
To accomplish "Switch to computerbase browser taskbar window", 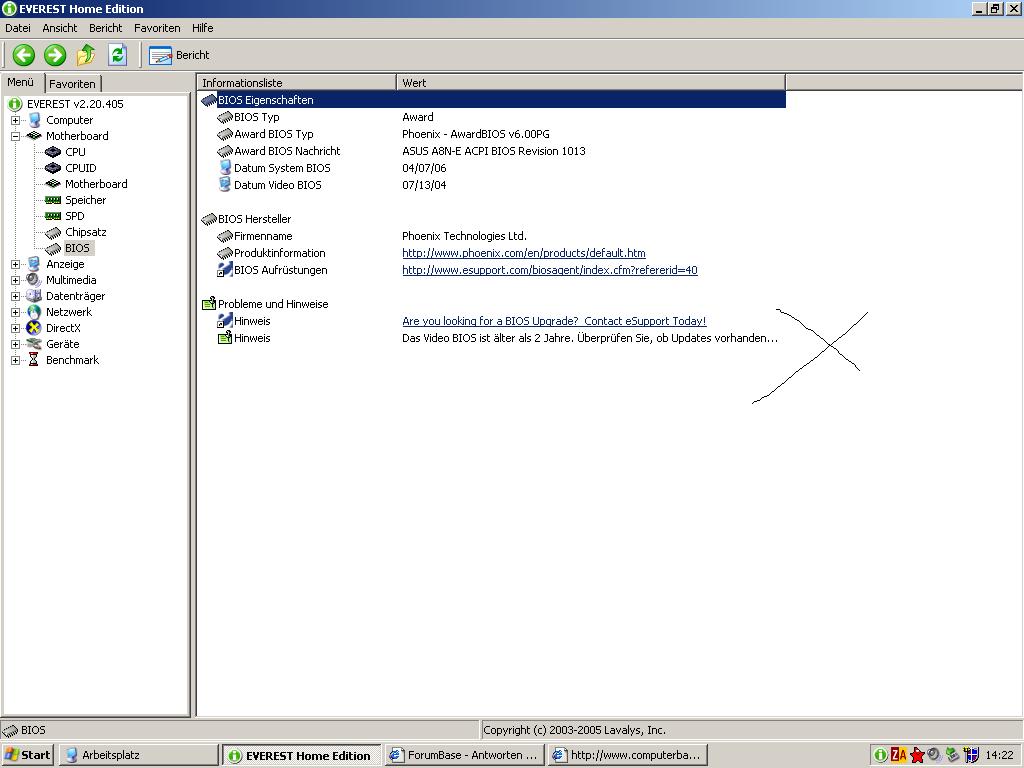I will click(627, 755).
